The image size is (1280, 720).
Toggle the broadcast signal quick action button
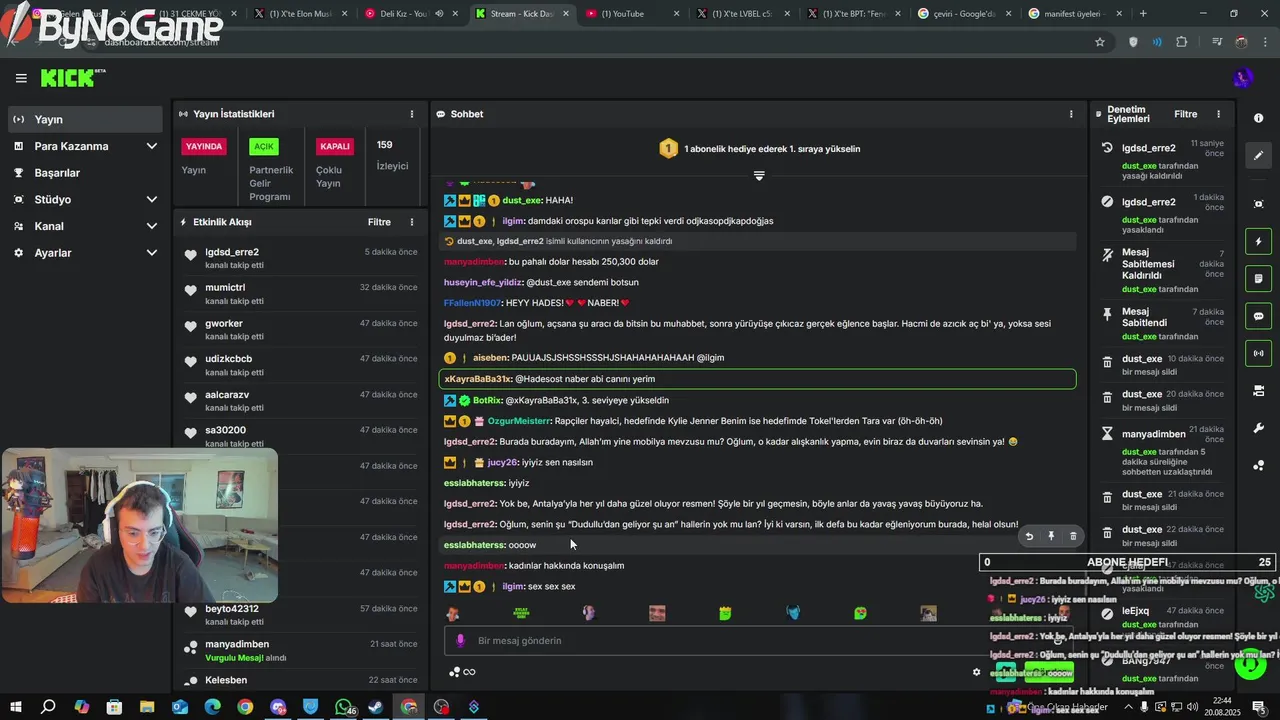click(1258, 352)
